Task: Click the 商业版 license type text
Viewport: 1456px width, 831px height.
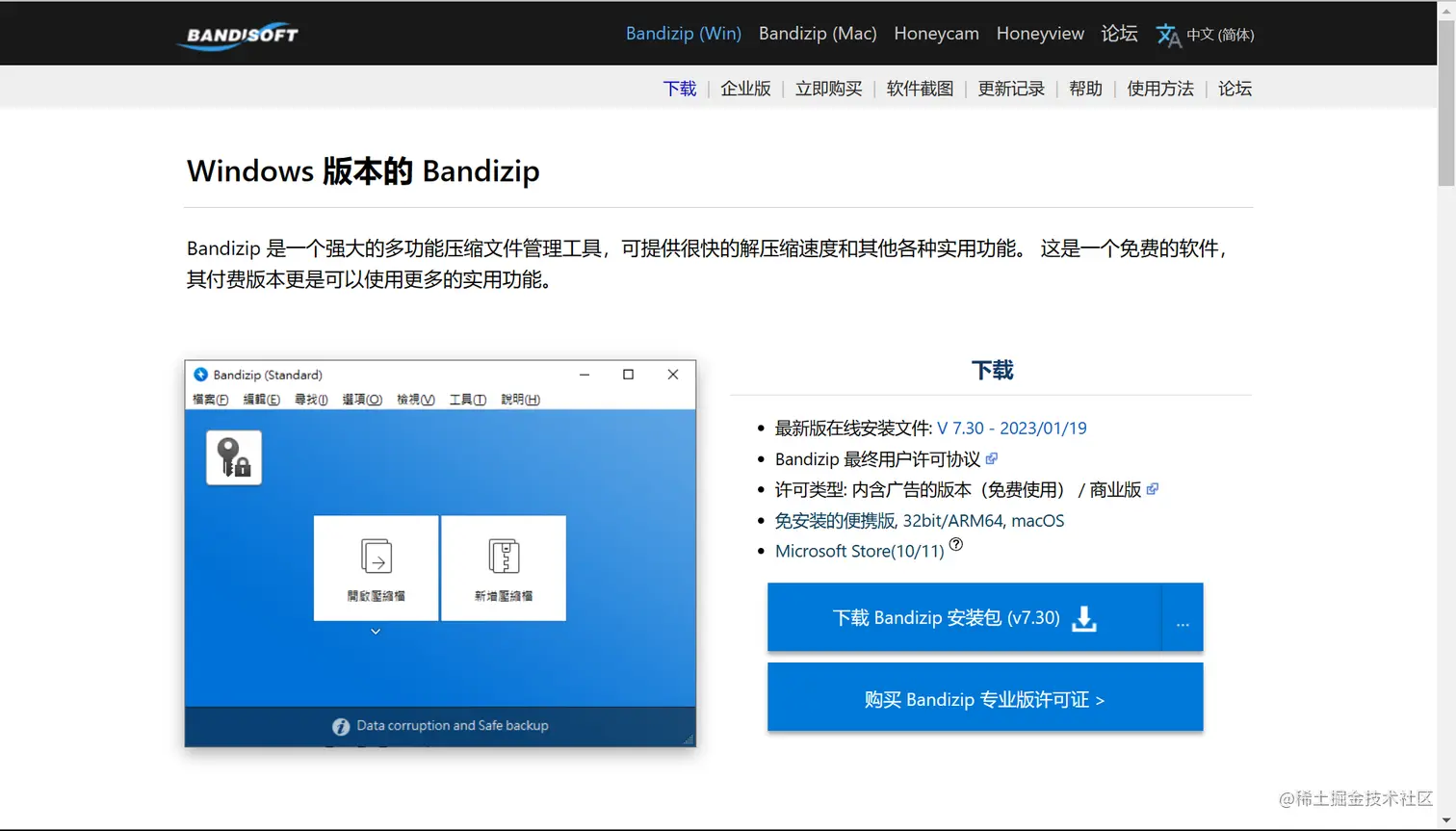Action: 1115,490
